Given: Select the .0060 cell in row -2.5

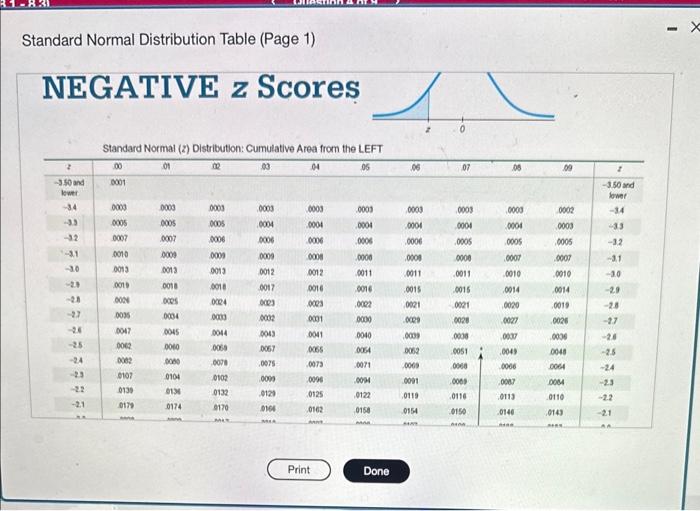Looking at the screenshot, I should coord(172,347).
